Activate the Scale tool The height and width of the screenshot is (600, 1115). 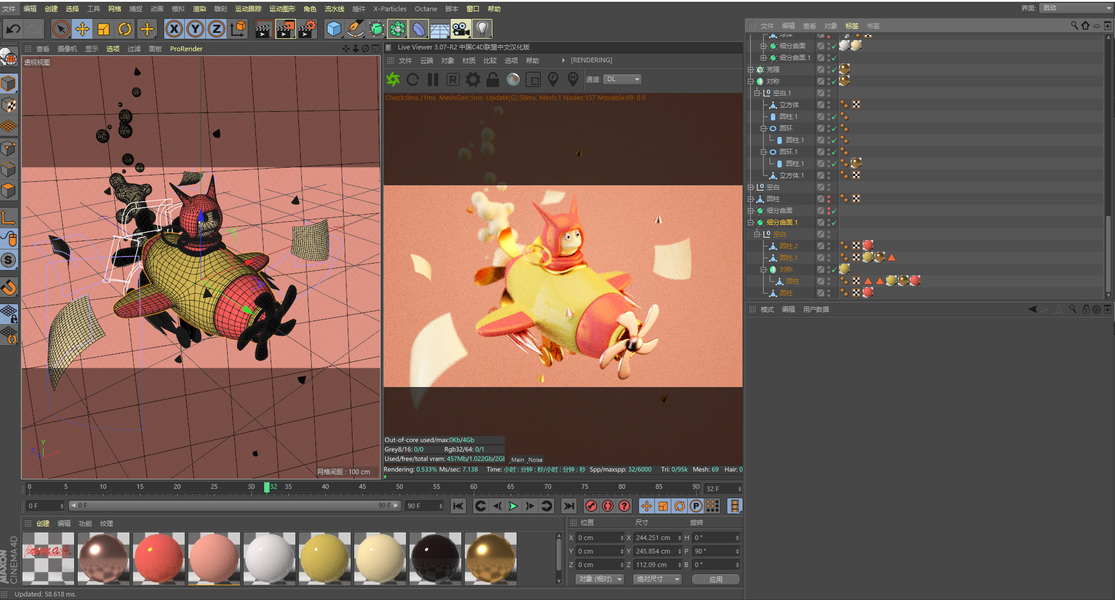[x=104, y=29]
